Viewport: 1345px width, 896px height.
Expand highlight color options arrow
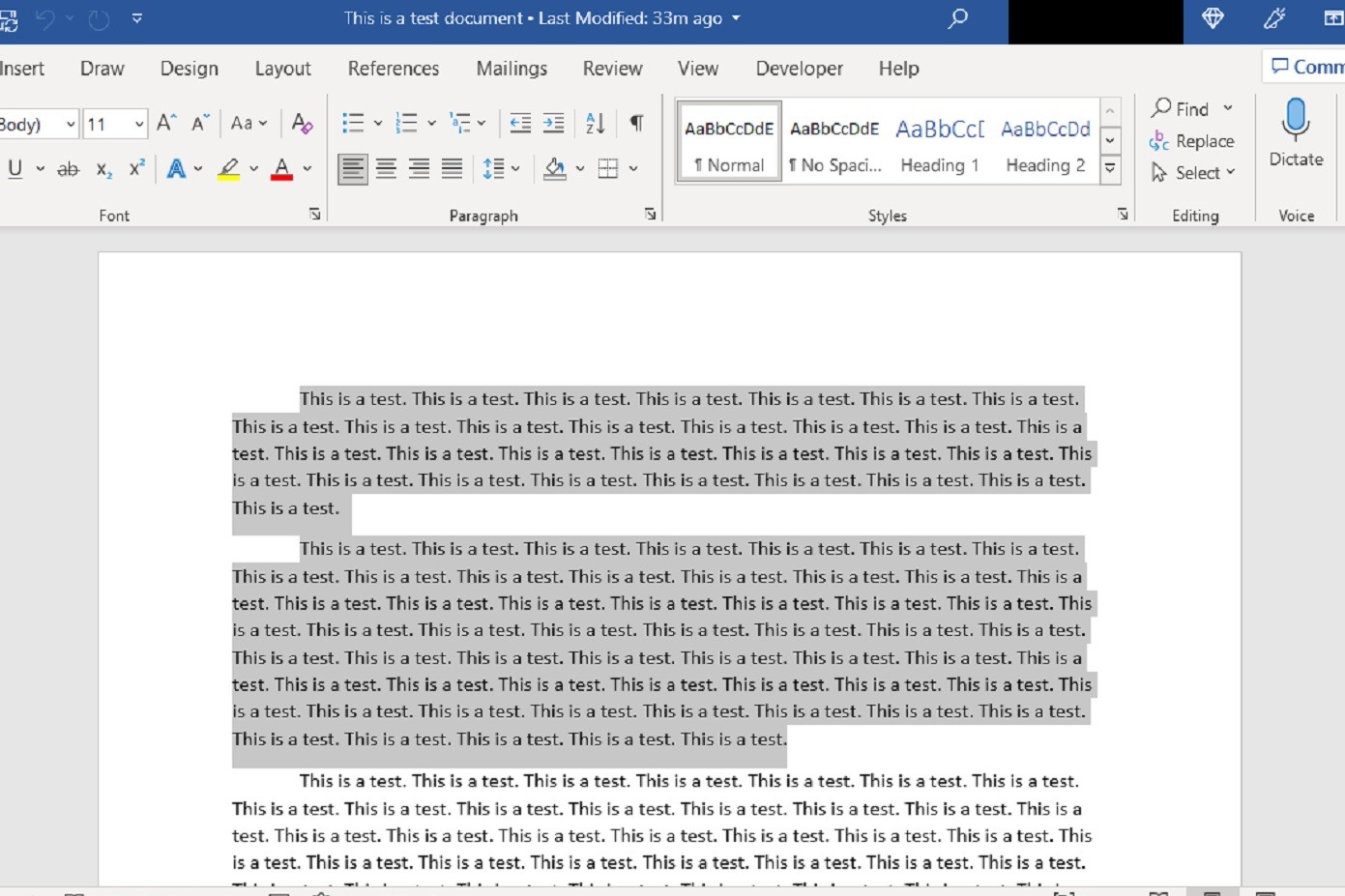tap(253, 169)
